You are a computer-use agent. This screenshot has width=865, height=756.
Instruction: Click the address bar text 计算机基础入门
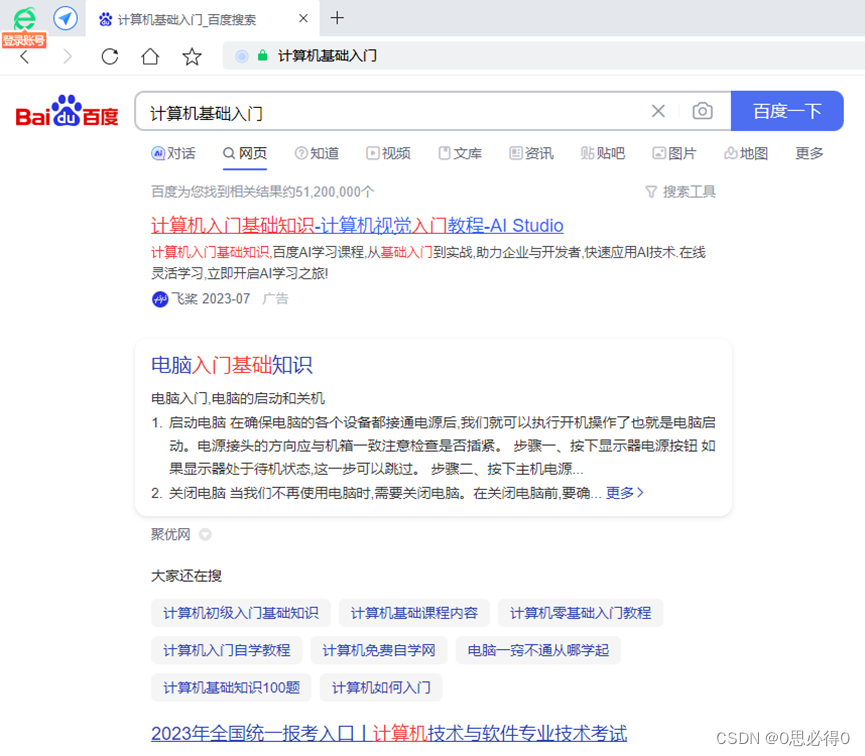(x=327, y=56)
